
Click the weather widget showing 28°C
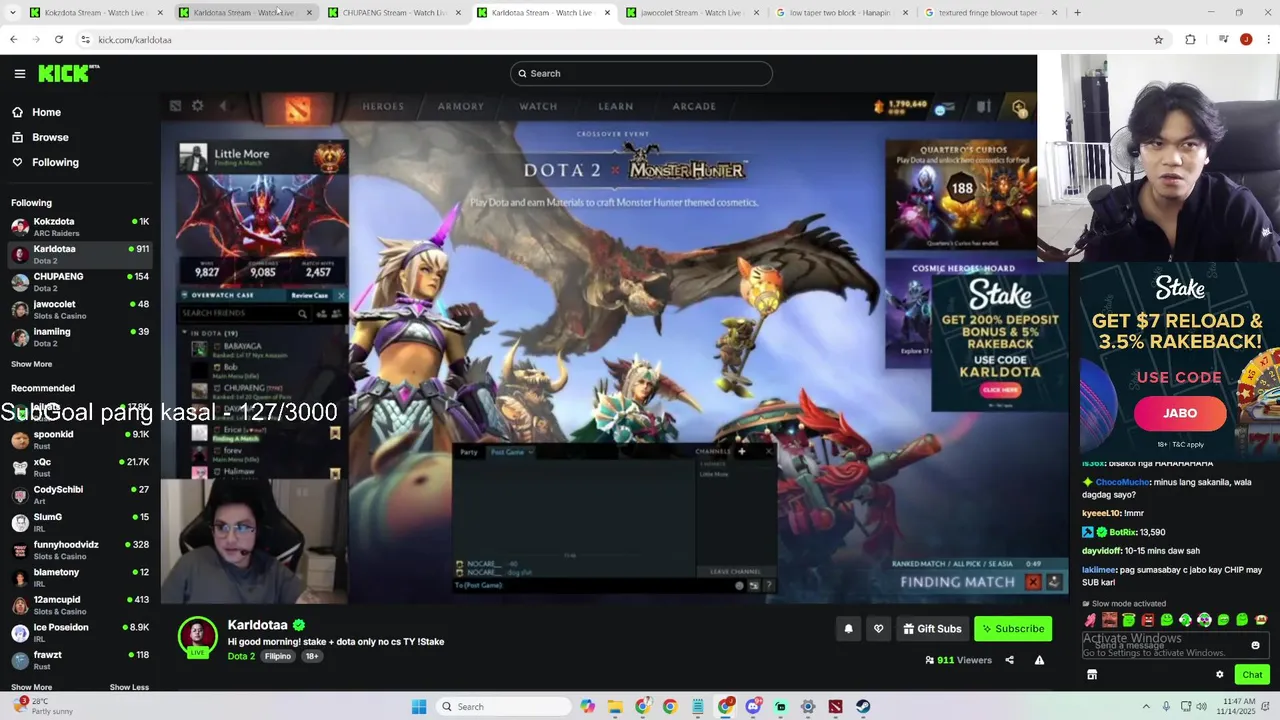pos(45,706)
